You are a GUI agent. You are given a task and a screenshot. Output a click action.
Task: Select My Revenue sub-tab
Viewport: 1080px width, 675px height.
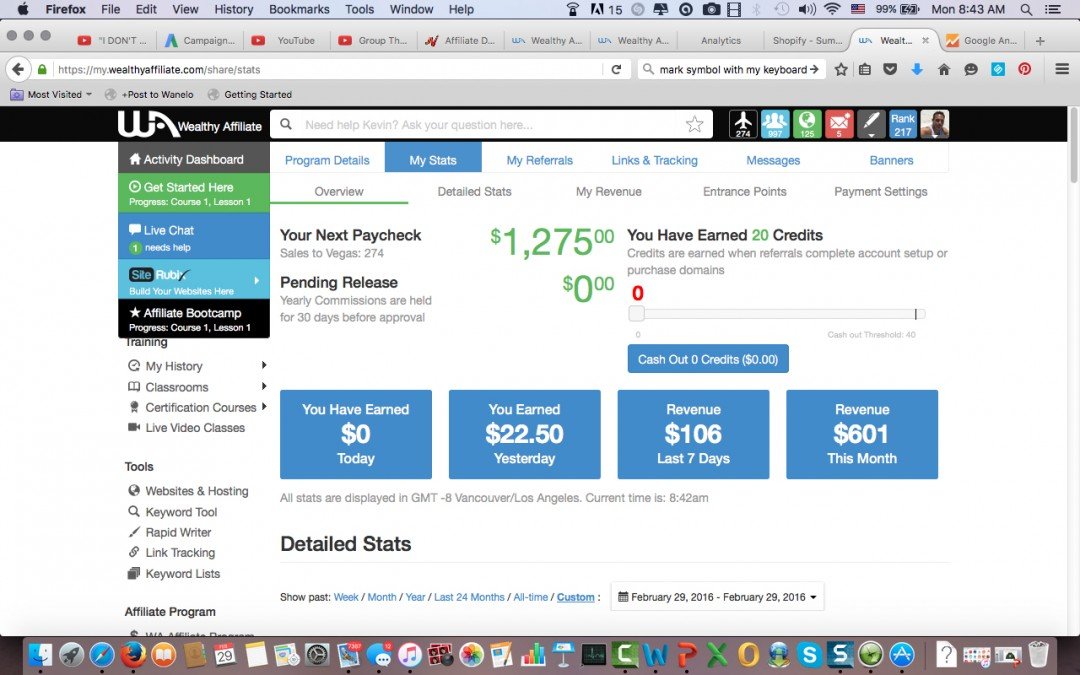pos(609,191)
